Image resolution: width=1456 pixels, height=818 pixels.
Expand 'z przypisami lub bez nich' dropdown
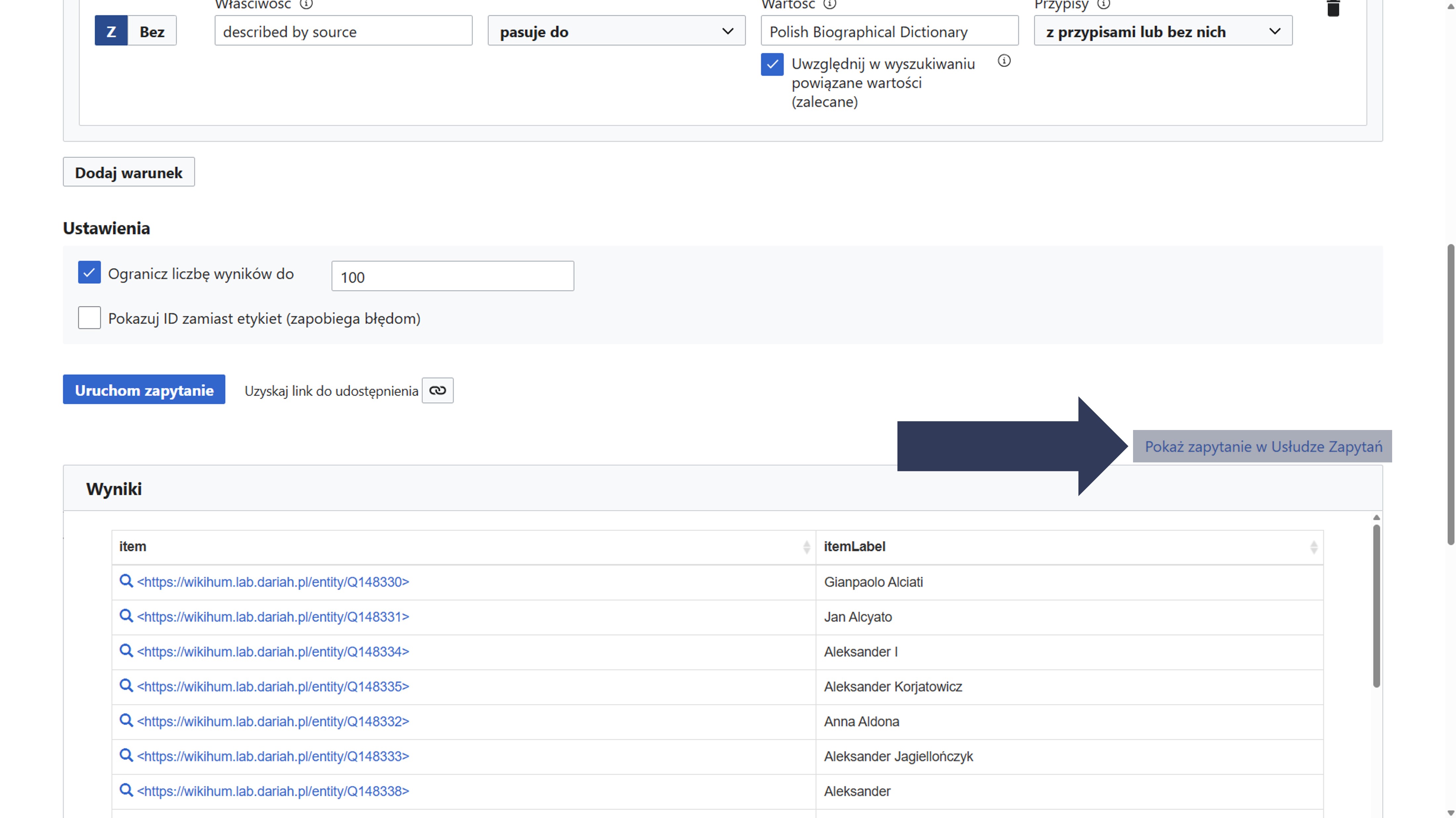(x=1163, y=31)
